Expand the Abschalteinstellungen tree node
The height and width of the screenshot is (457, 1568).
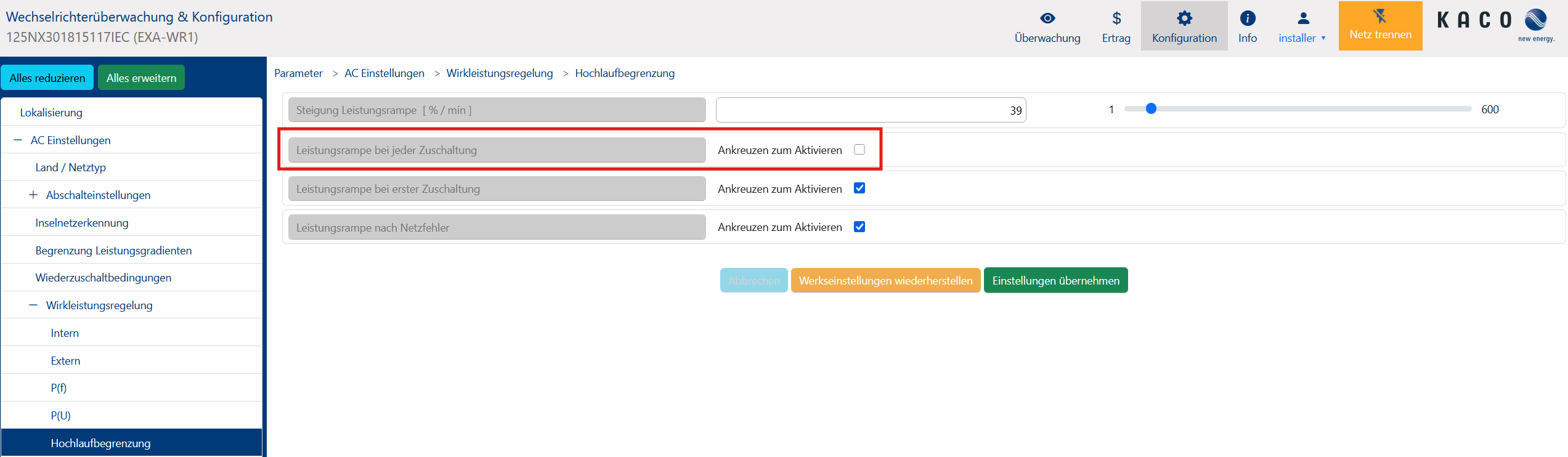(33, 195)
